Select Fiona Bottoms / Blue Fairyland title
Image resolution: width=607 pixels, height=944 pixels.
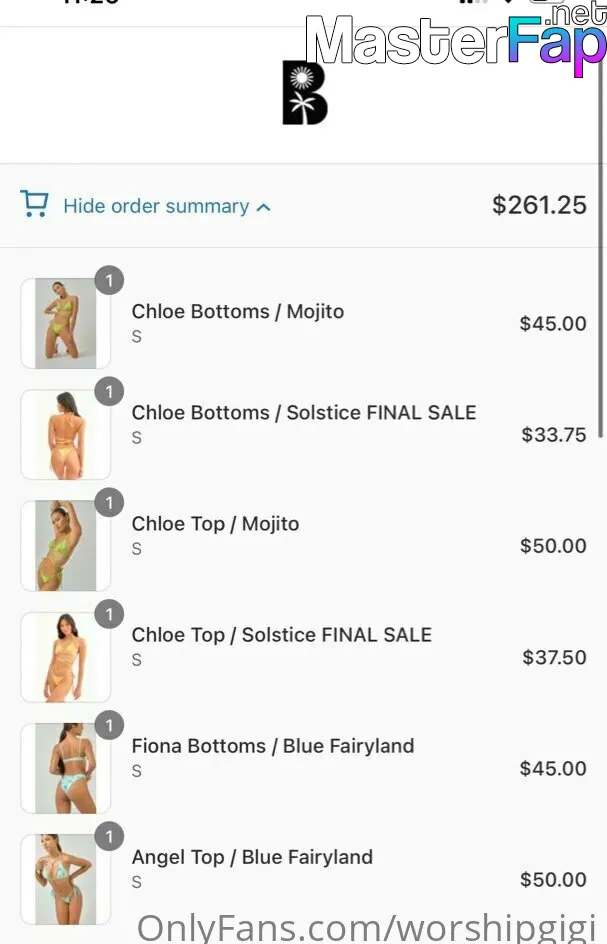coord(273,746)
